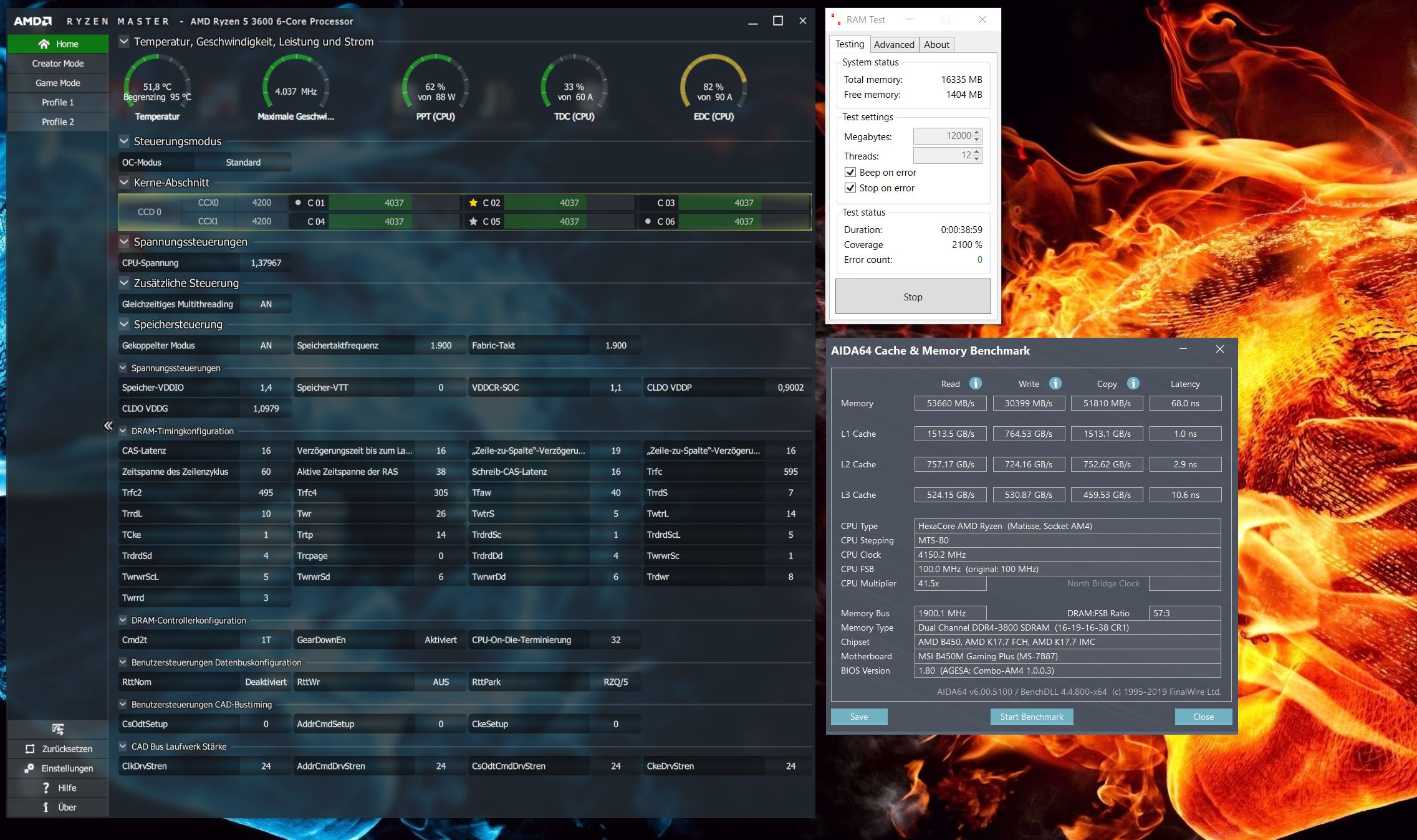Maximize the Ryzen Master window
1417x840 pixels.
pos(778,21)
